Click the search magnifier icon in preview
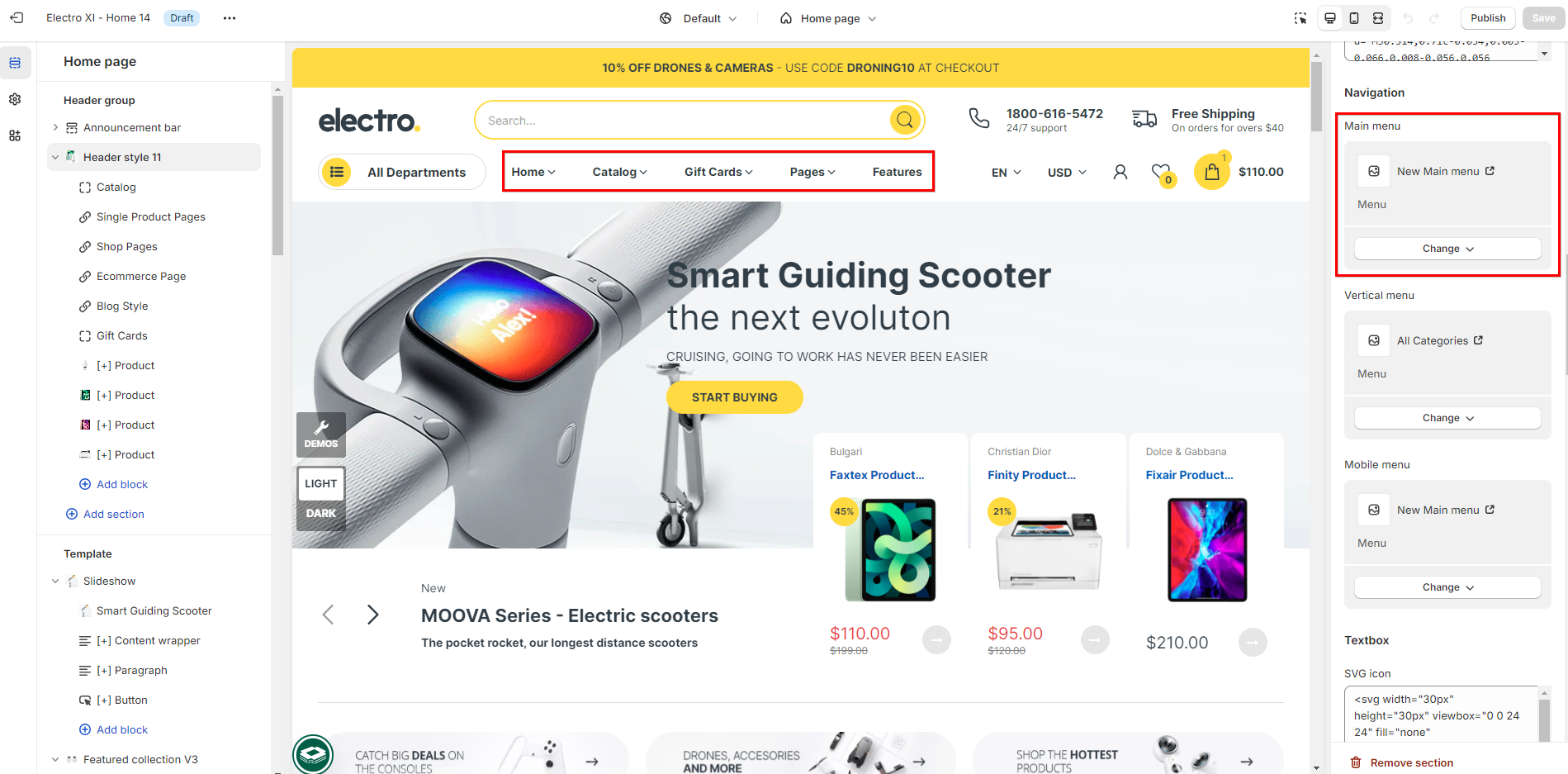The image size is (1568, 774). 905,121
